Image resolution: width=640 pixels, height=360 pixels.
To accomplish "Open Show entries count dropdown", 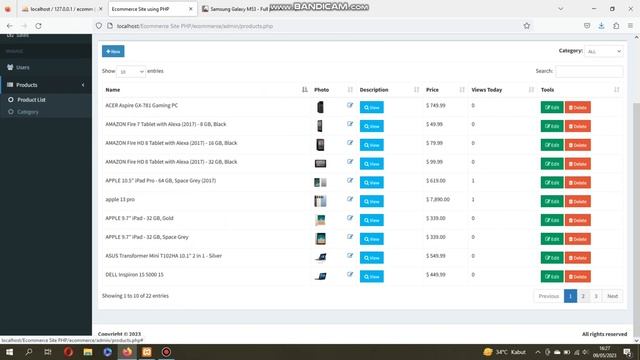I will pos(131,71).
